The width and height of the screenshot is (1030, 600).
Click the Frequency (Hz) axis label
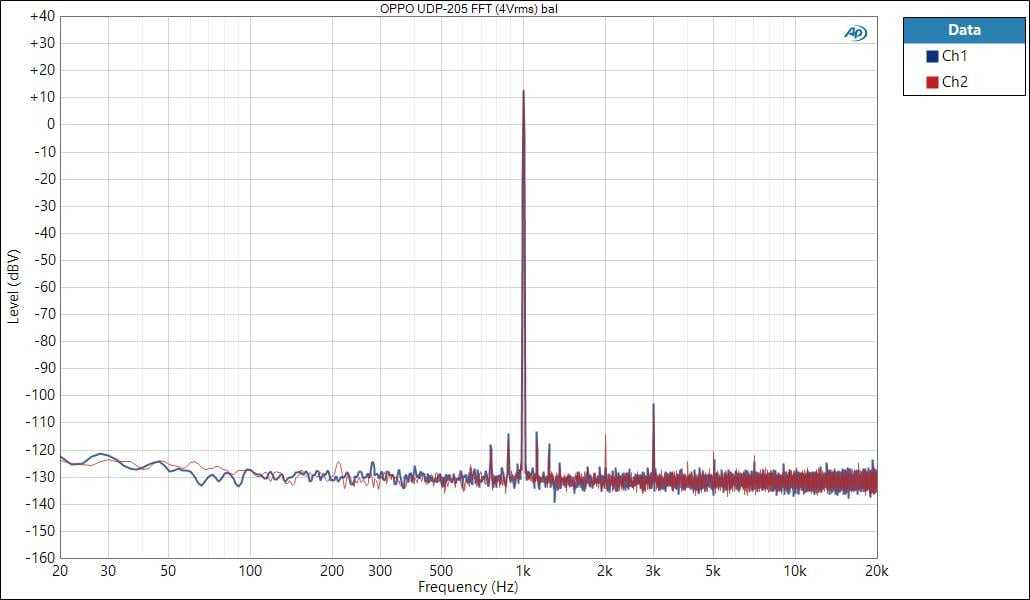468,587
